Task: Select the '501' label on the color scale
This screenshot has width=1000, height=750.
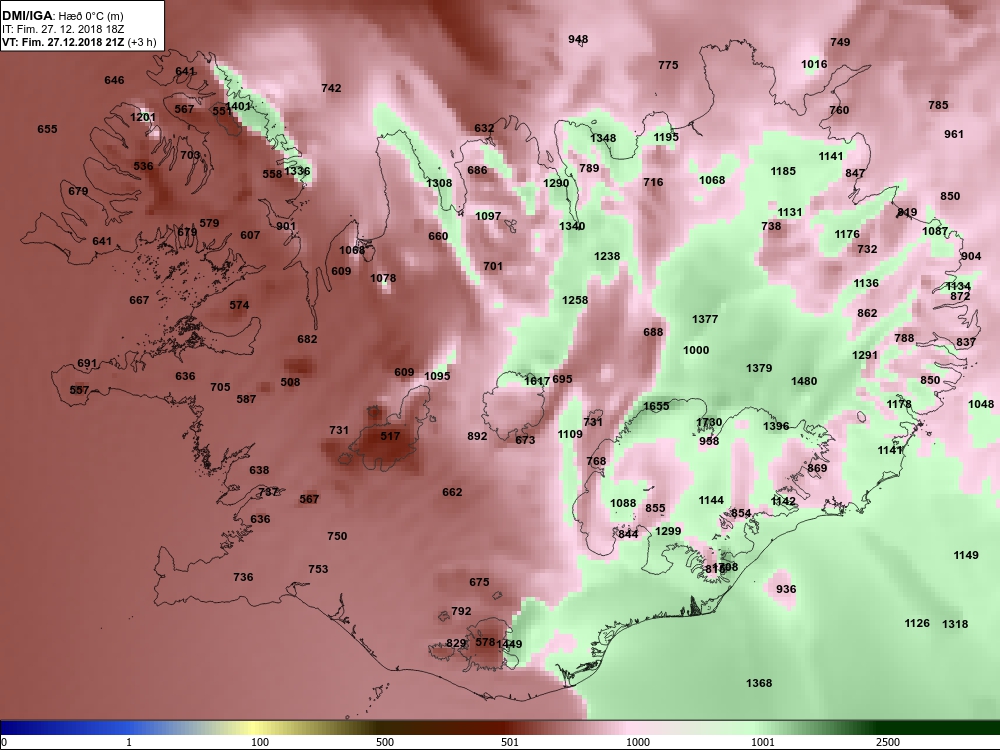Action: (510, 742)
